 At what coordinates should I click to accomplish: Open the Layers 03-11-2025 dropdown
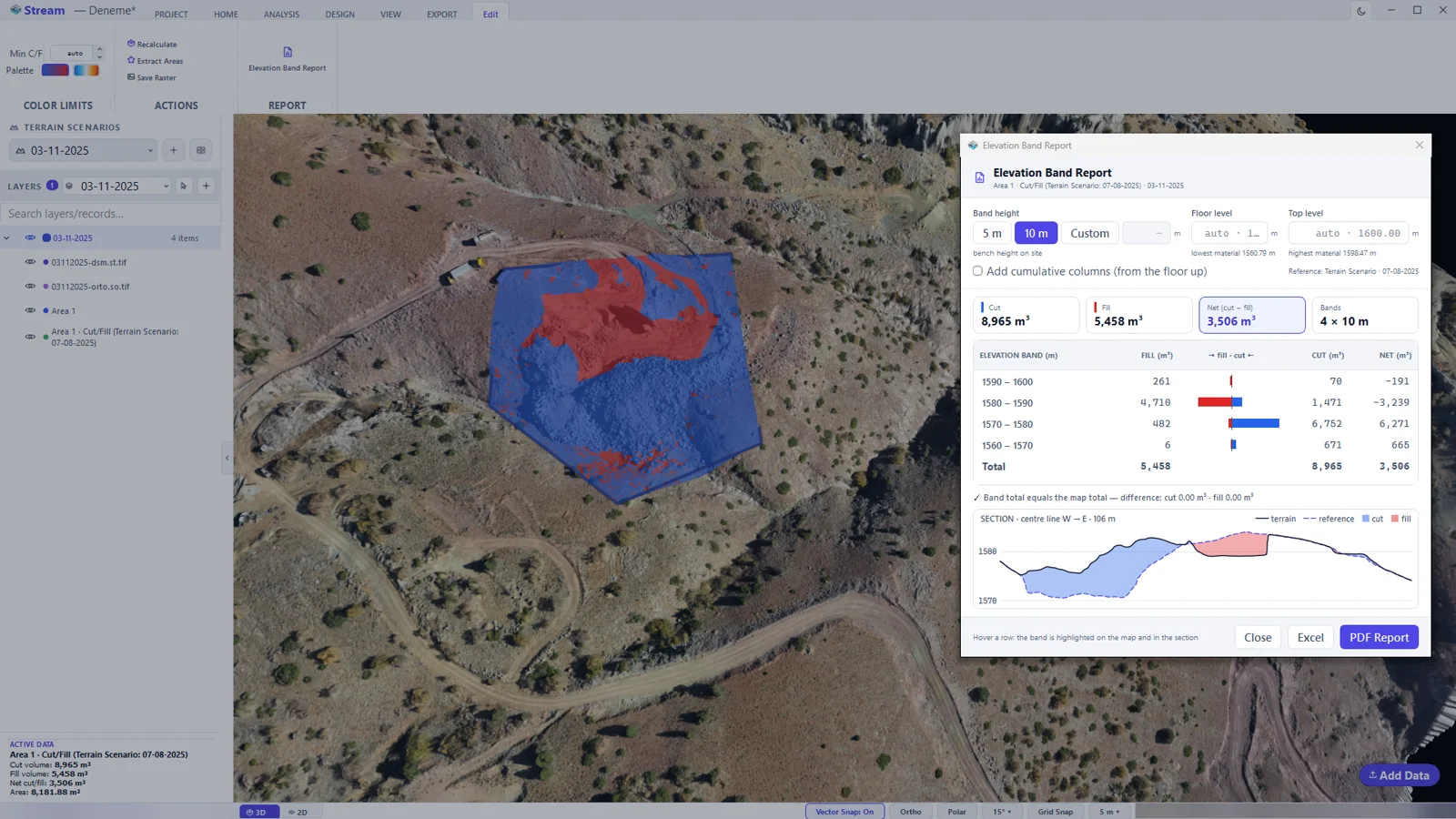pyautogui.click(x=116, y=186)
